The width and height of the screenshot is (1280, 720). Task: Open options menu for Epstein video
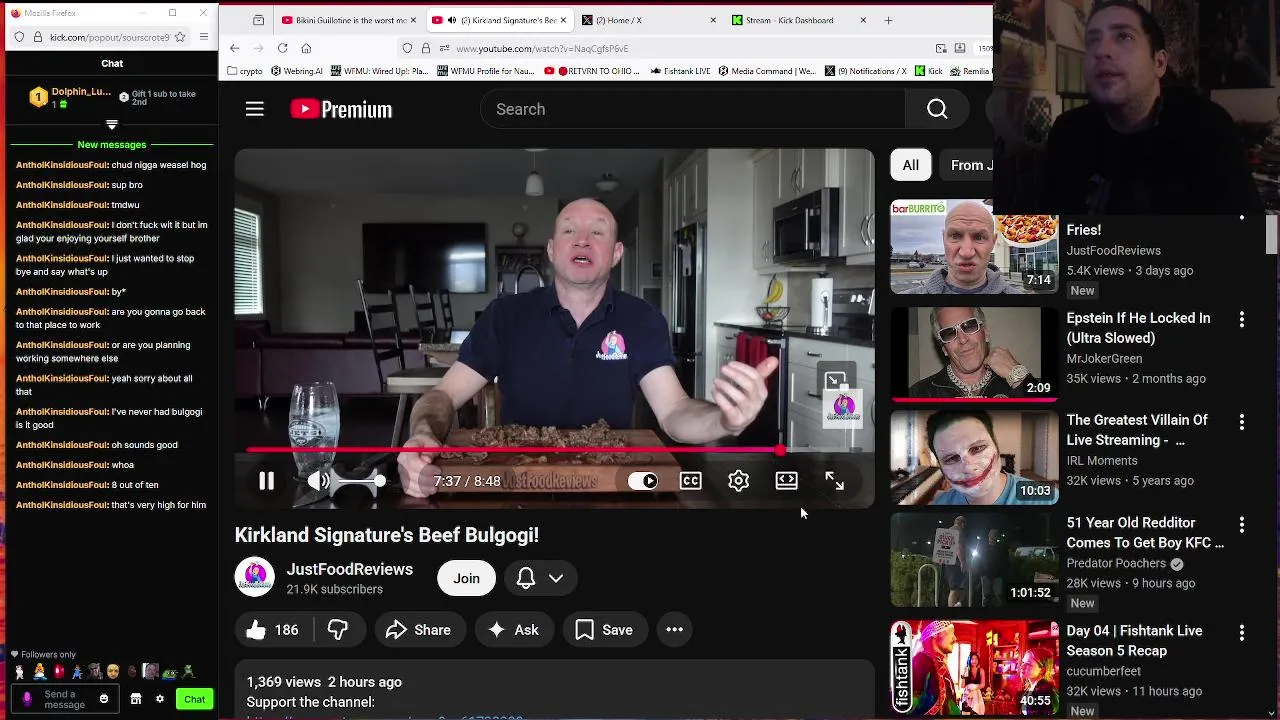click(1242, 320)
